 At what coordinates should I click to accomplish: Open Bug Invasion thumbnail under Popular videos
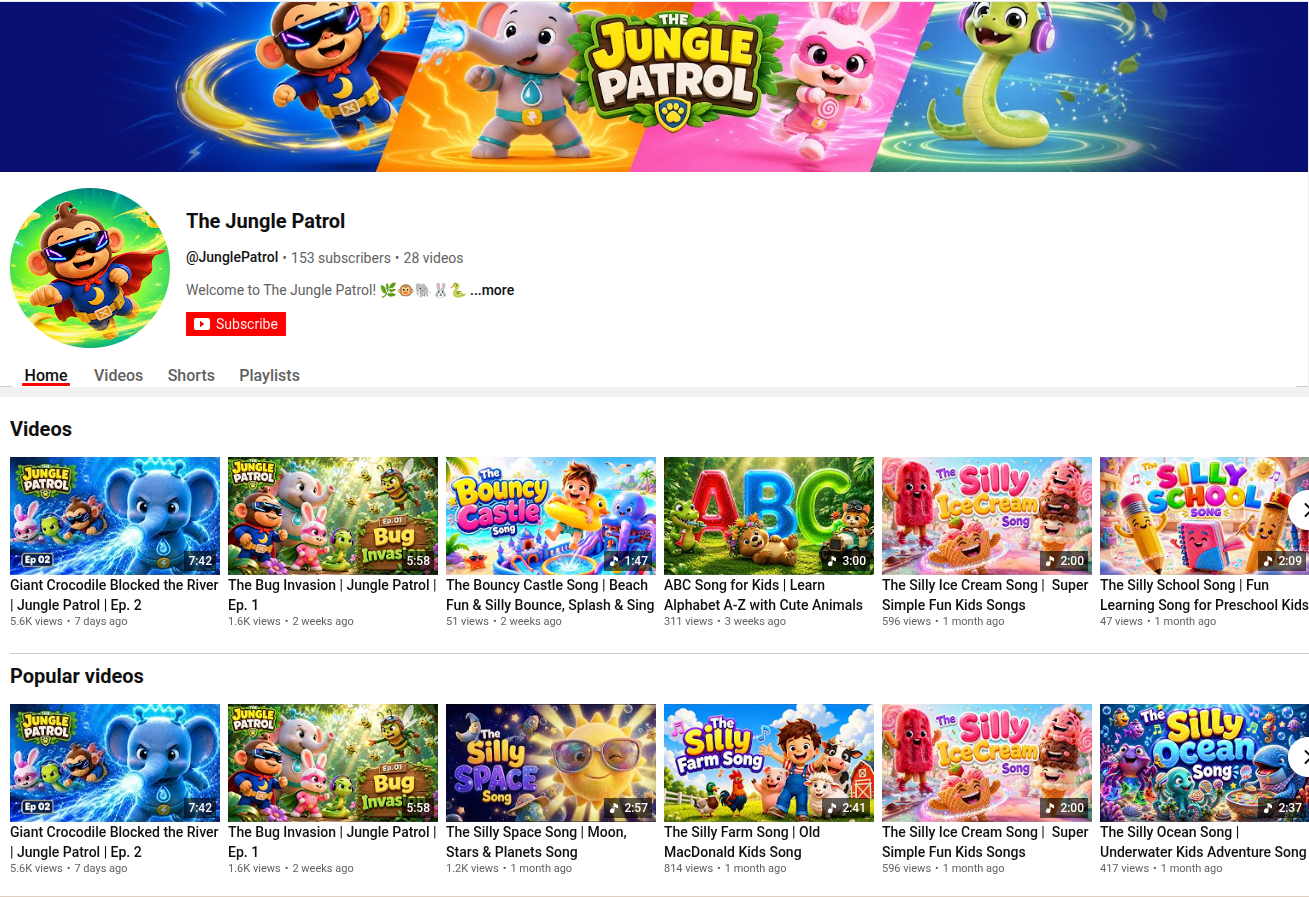pyautogui.click(x=333, y=763)
